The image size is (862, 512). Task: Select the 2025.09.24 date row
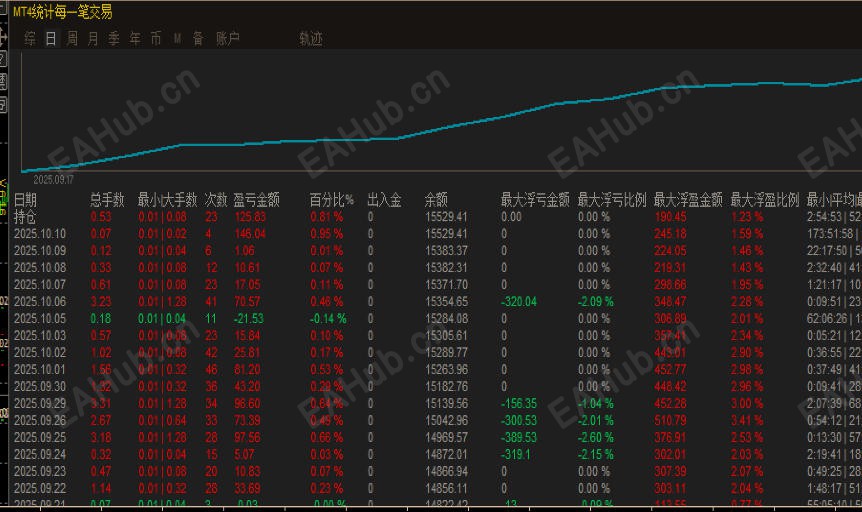(438, 455)
